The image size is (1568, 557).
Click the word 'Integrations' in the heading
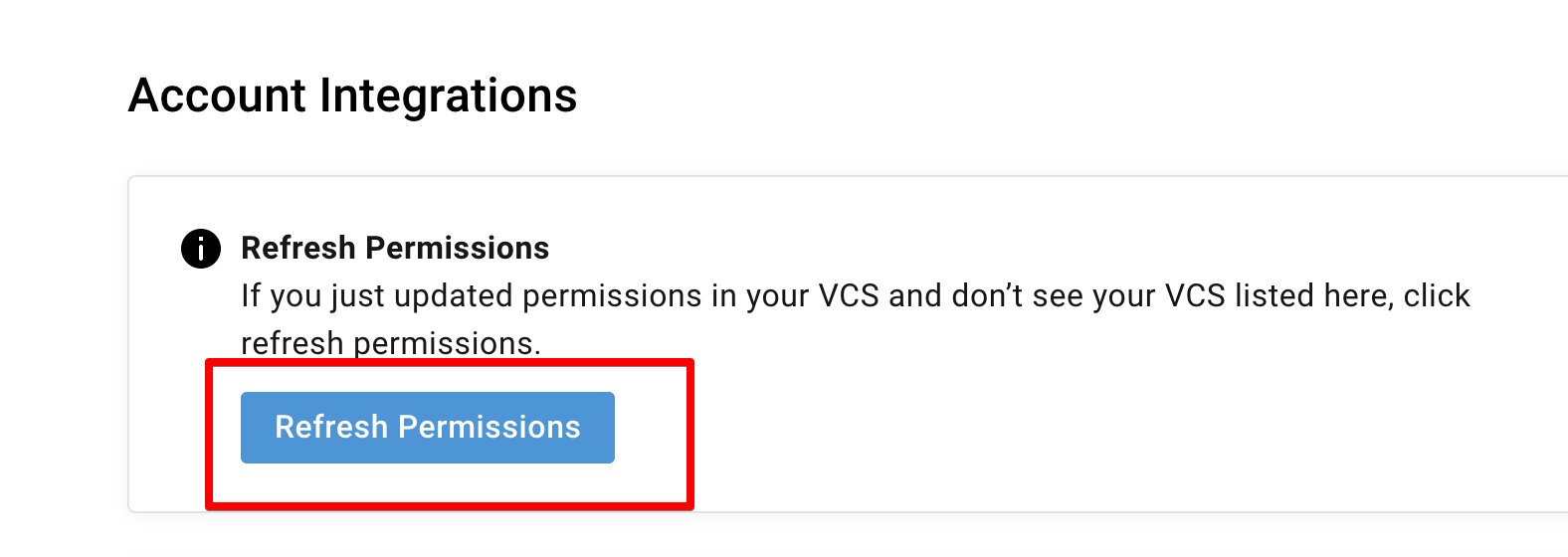pos(448,96)
